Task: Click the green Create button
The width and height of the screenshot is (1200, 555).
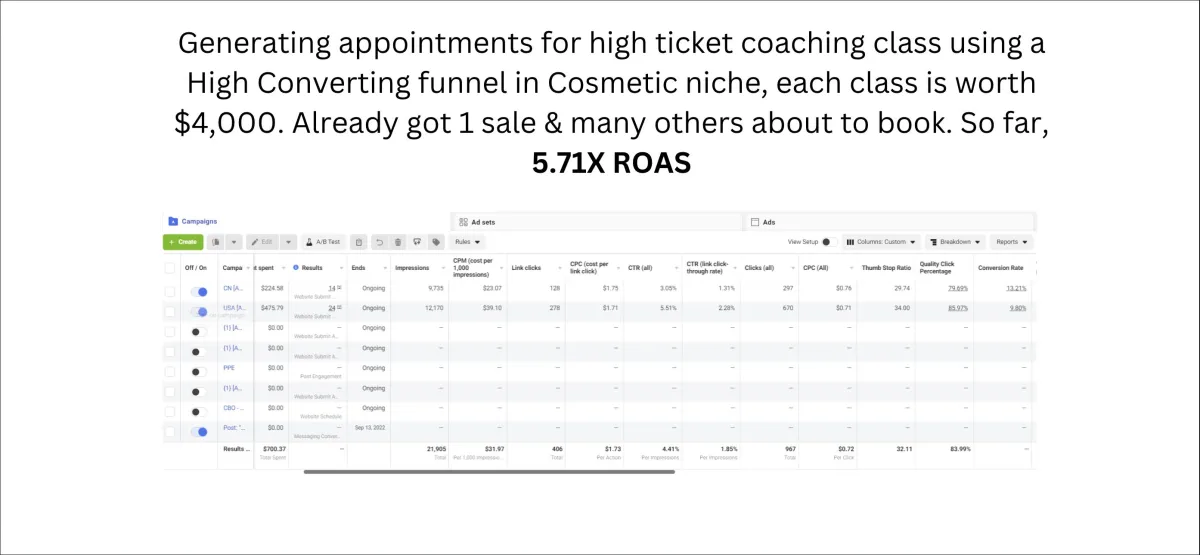Action: point(183,242)
